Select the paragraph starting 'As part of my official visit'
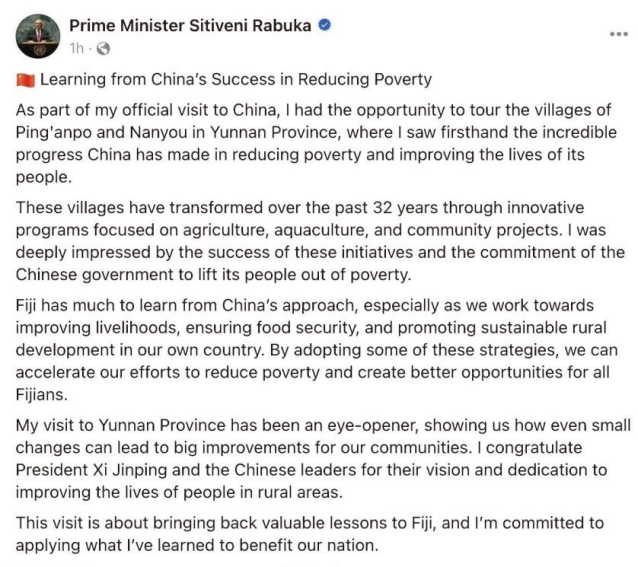Viewport: 638px width, 567px height. click(x=316, y=143)
